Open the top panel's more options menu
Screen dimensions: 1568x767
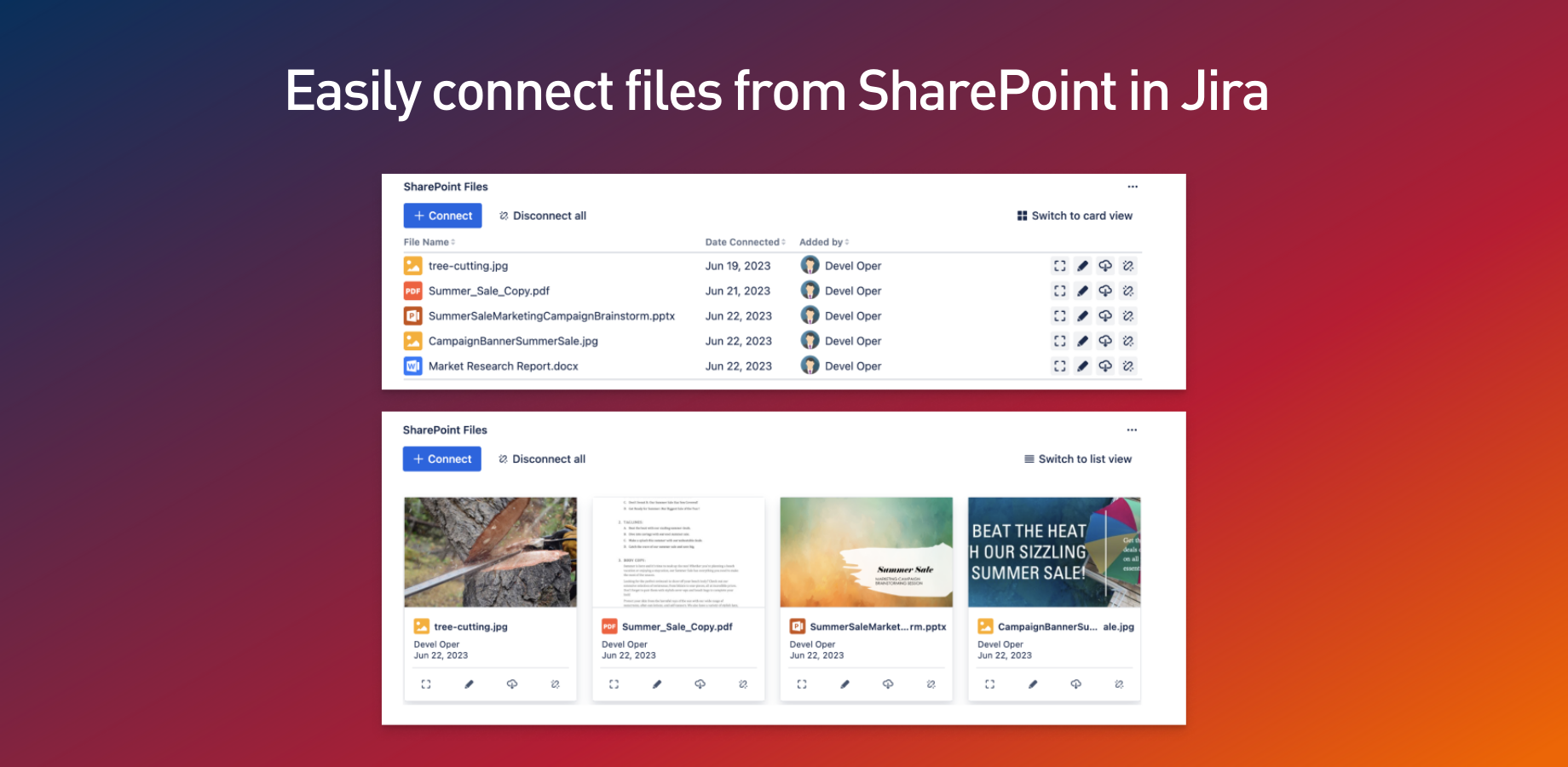pos(1133,186)
